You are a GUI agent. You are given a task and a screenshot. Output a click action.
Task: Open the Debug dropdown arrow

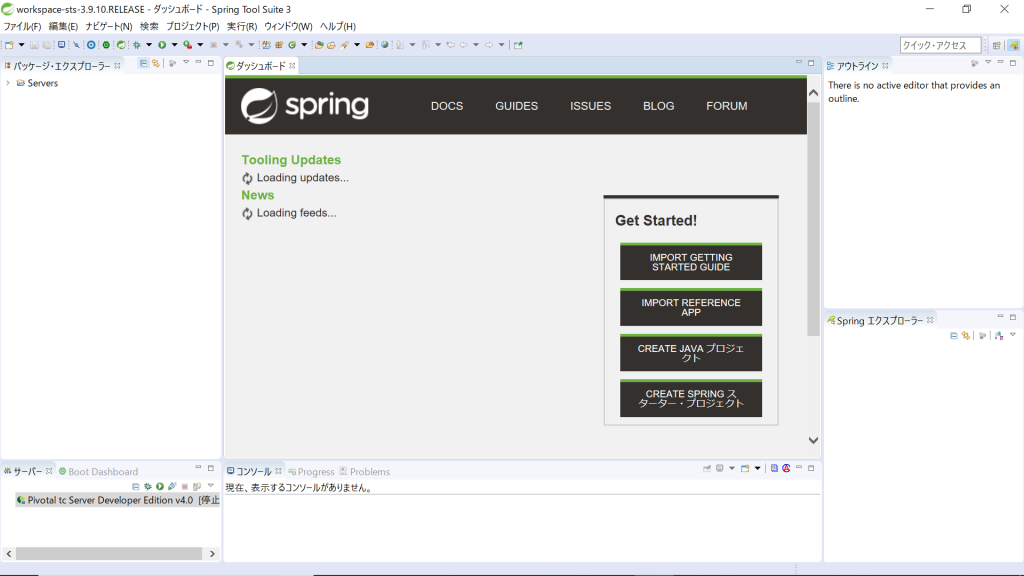pyautogui.click(x=149, y=45)
